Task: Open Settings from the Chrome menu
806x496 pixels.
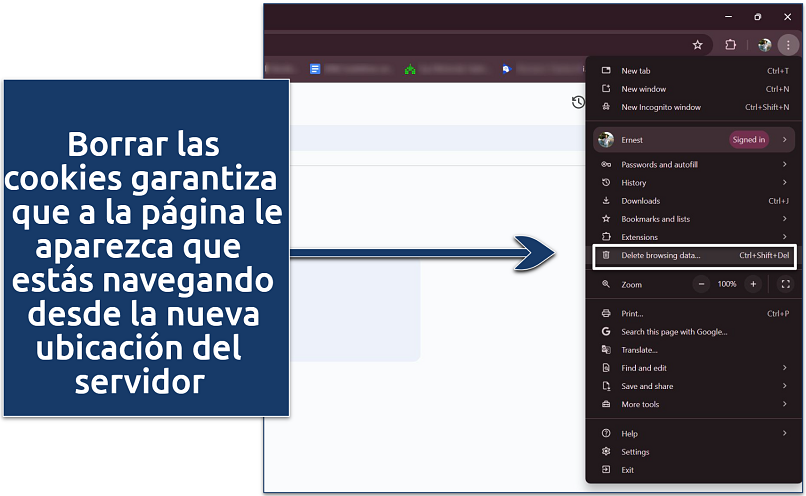Action: pos(635,452)
